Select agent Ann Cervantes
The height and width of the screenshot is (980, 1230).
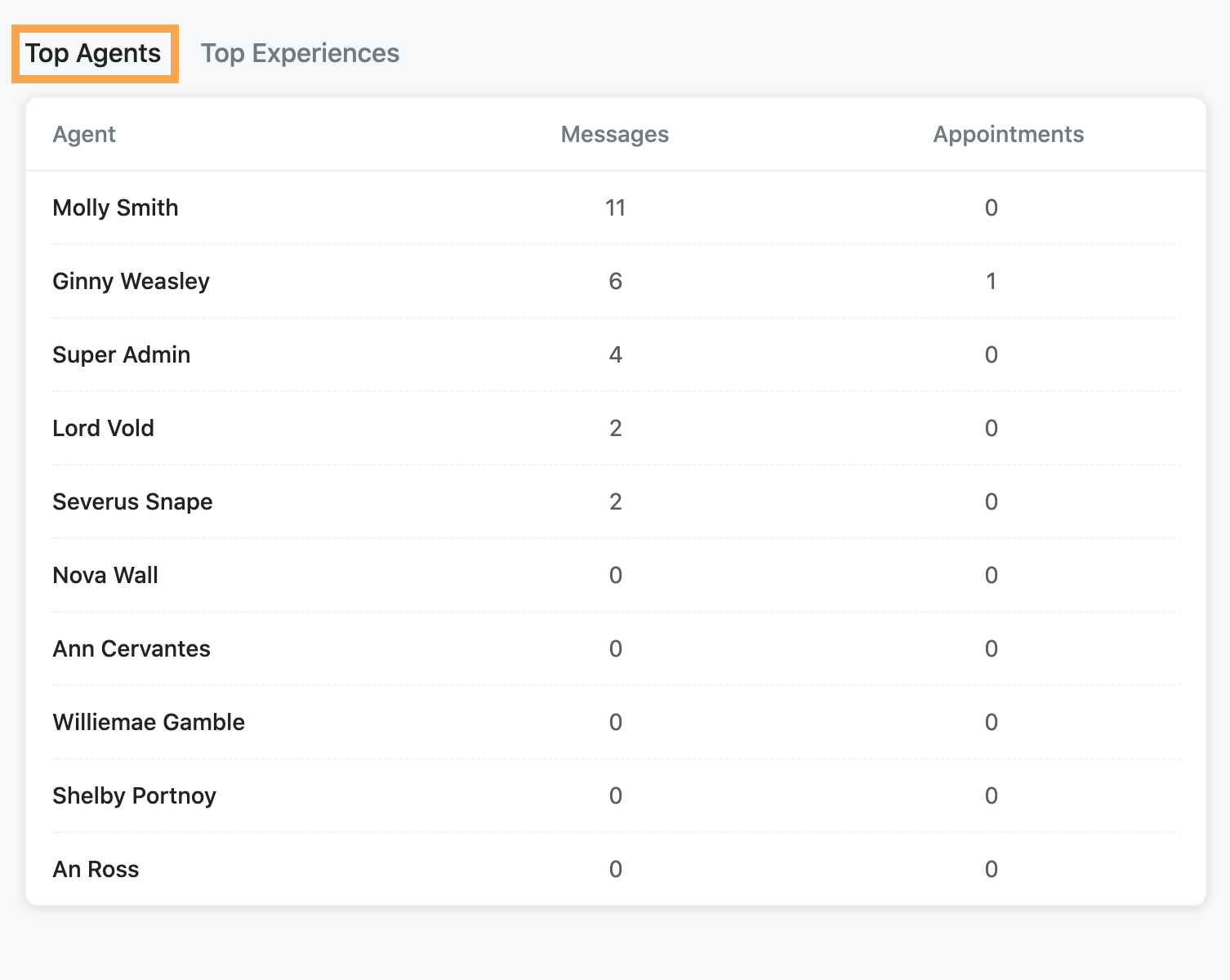point(131,648)
